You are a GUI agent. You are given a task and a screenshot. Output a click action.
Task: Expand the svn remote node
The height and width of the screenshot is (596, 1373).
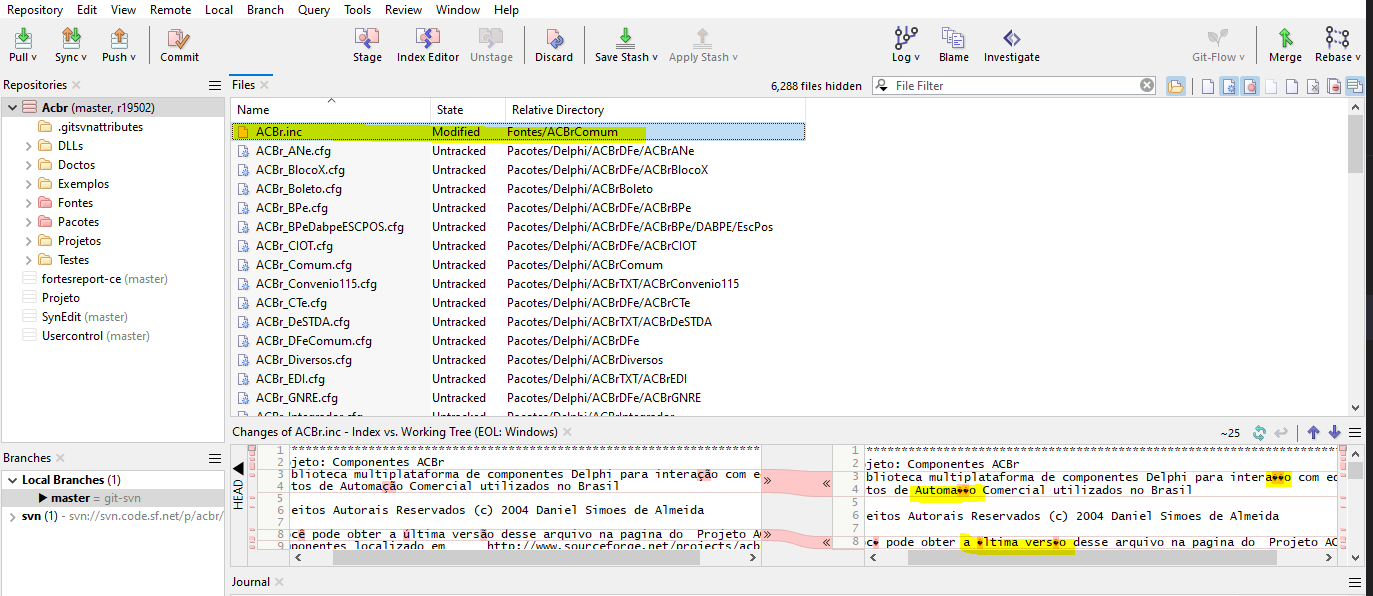(x=12, y=516)
